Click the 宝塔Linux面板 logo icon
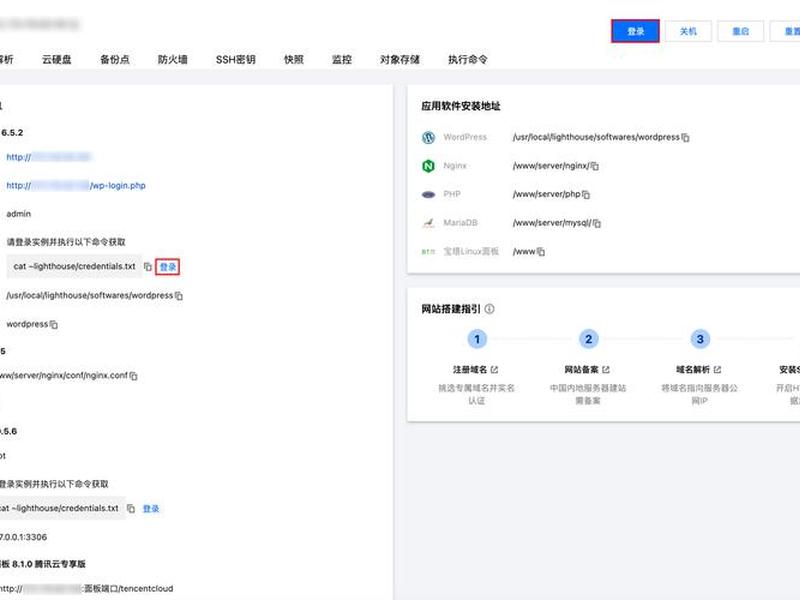Image resolution: width=800 pixels, height=600 pixels. point(428,252)
